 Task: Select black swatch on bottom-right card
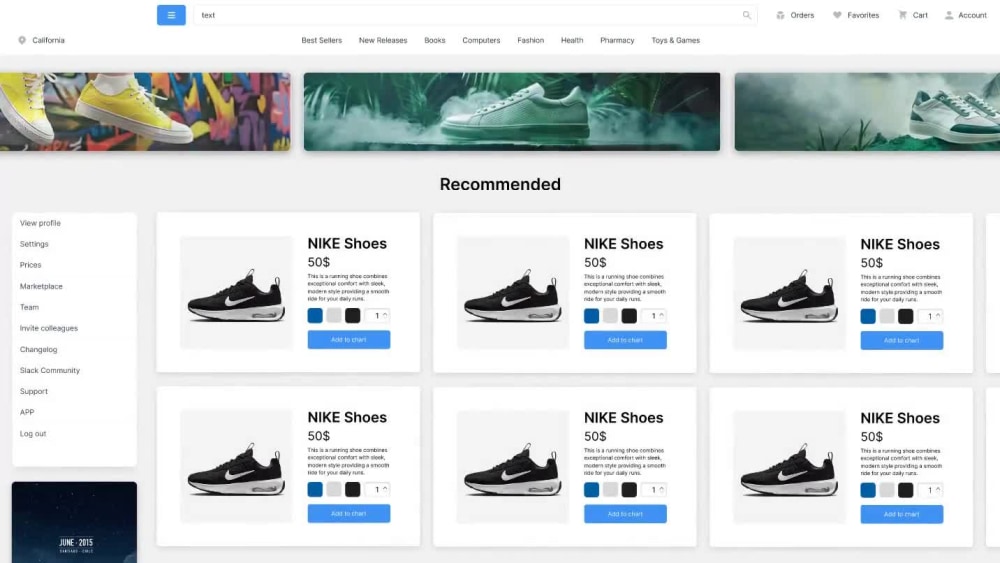906,490
